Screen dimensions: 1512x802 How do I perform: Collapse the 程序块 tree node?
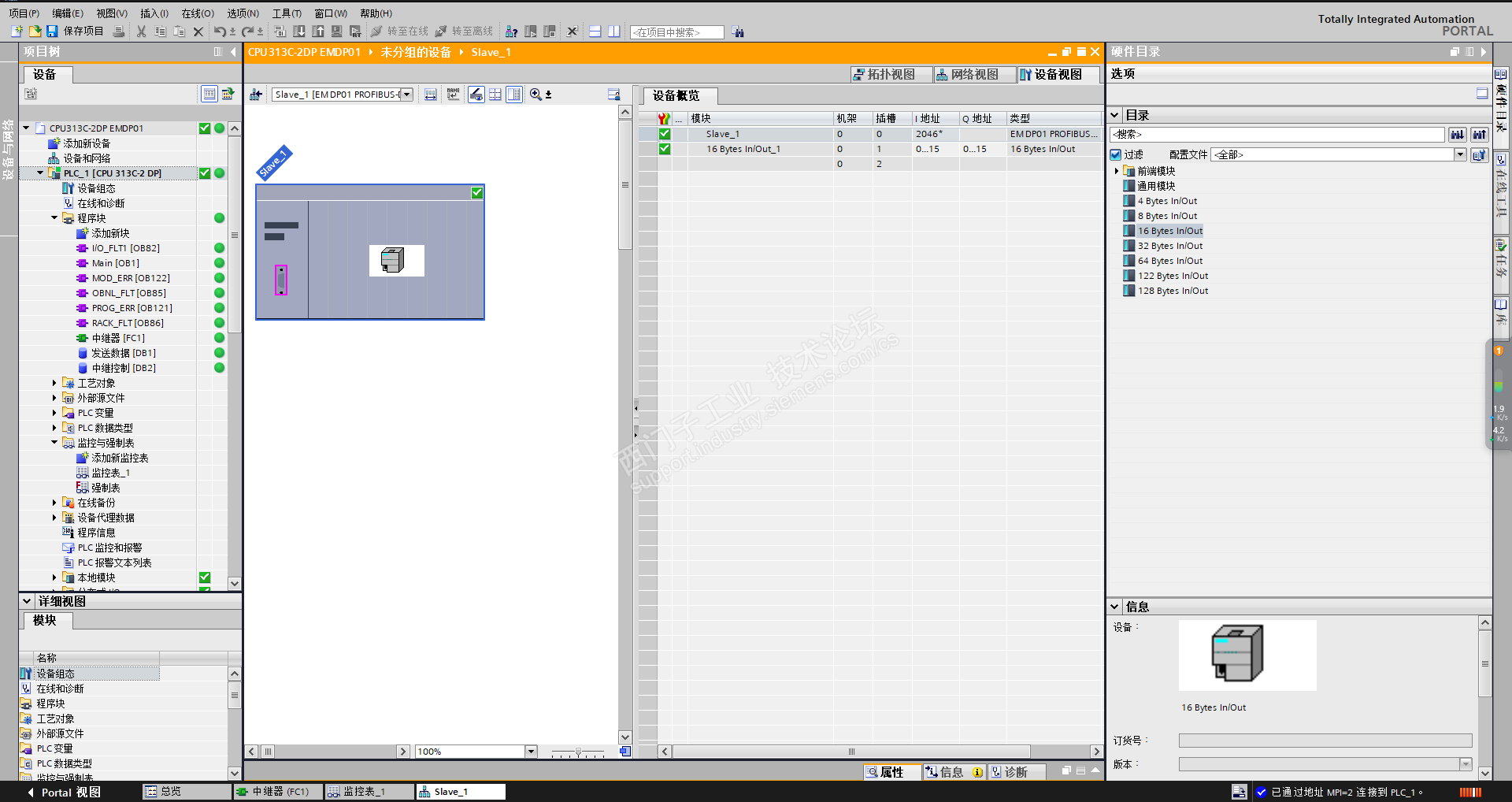coord(54,218)
